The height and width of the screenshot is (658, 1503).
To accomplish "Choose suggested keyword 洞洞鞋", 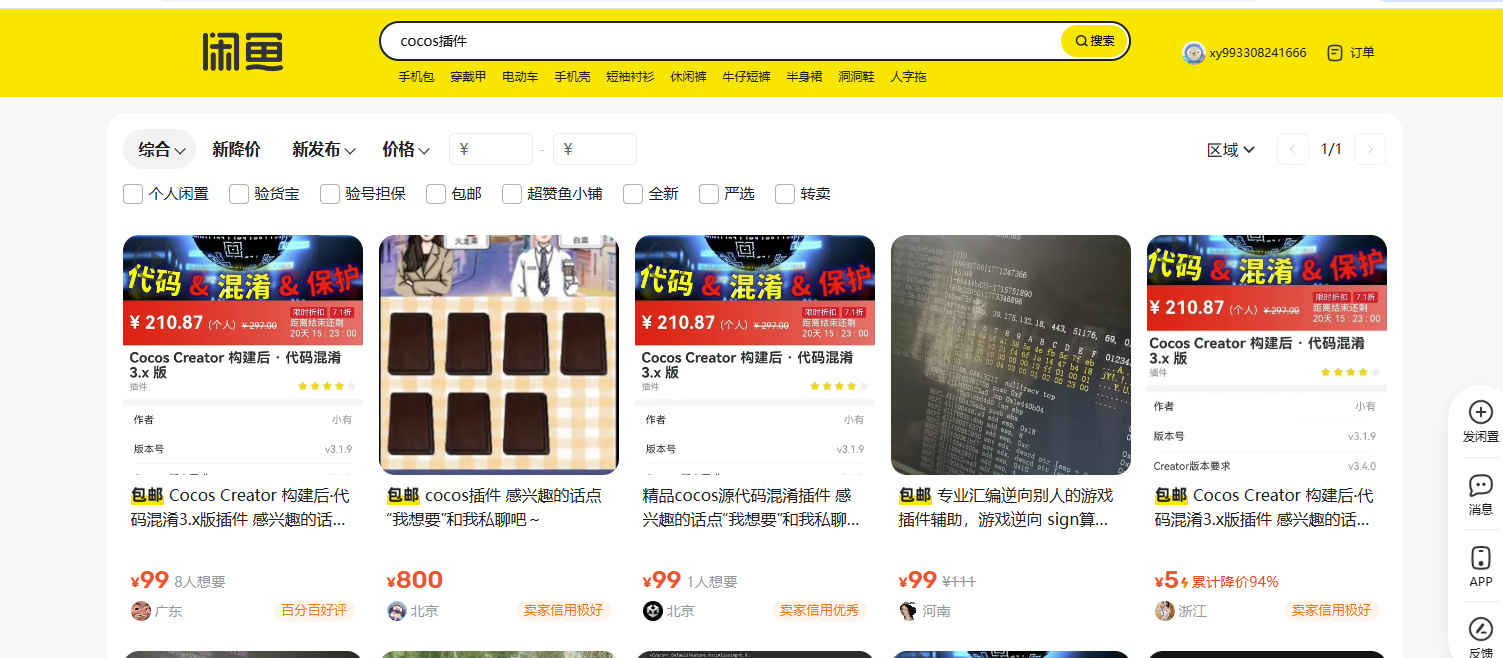I will pyautogui.click(x=856, y=77).
